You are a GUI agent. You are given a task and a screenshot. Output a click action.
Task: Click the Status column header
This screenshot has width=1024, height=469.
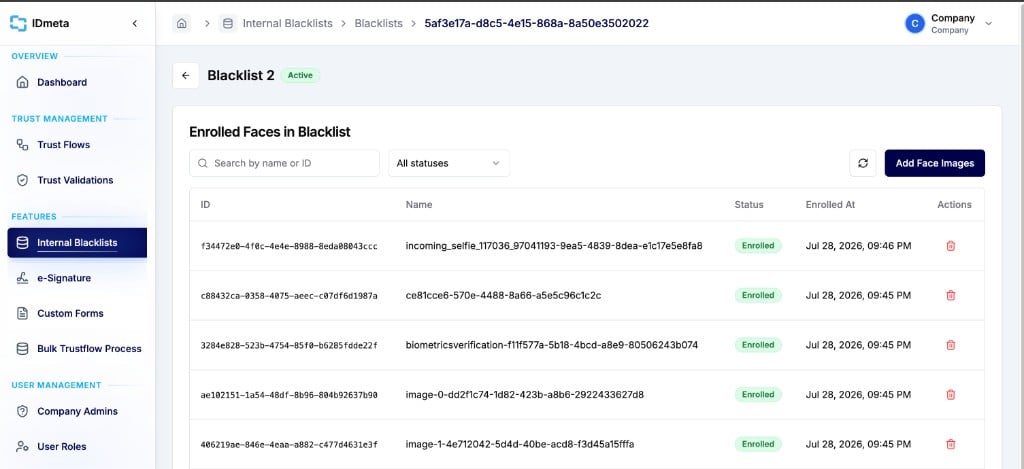(x=748, y=204)
